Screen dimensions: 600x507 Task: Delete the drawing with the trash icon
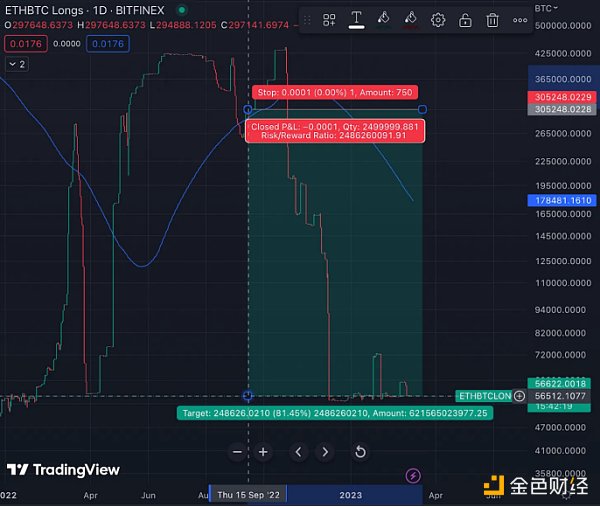tap(492, 19)
